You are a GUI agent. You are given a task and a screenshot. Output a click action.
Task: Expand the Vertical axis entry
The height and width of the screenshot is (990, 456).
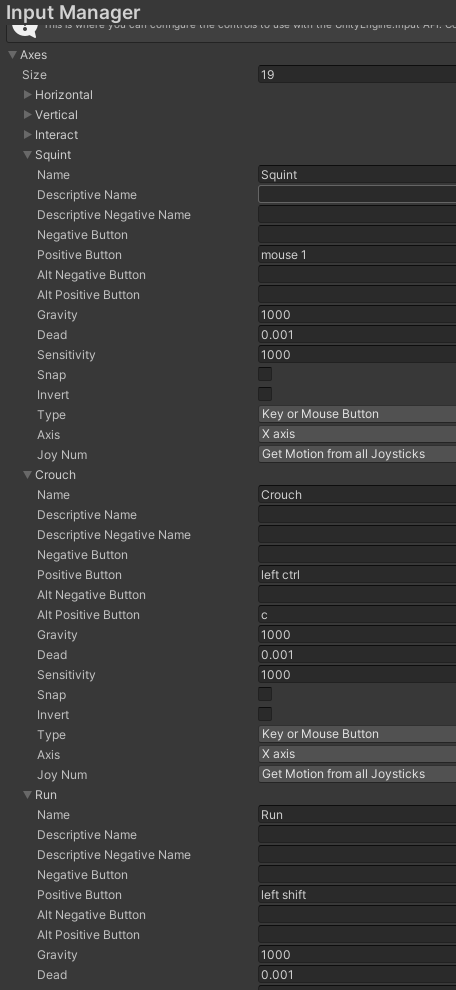click(x=28, y=115)
